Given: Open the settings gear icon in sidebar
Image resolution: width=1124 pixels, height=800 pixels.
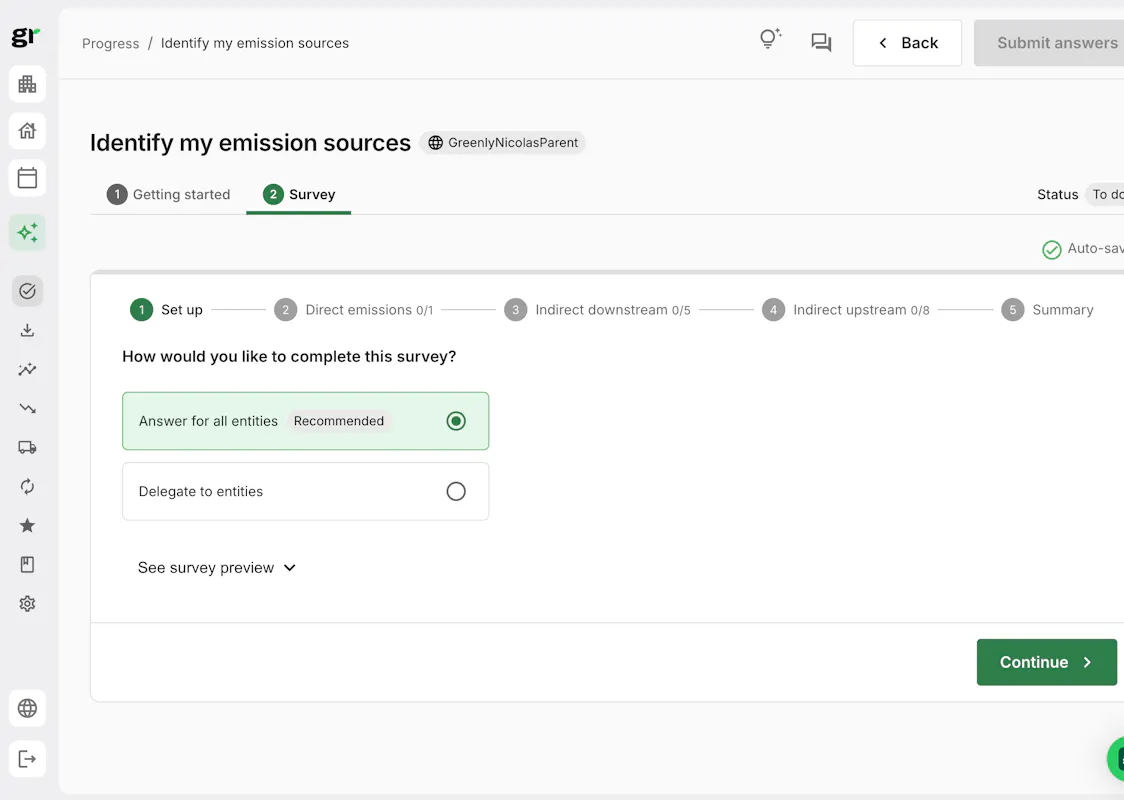Looking at the screenshot, I should (x=27, y=604).
